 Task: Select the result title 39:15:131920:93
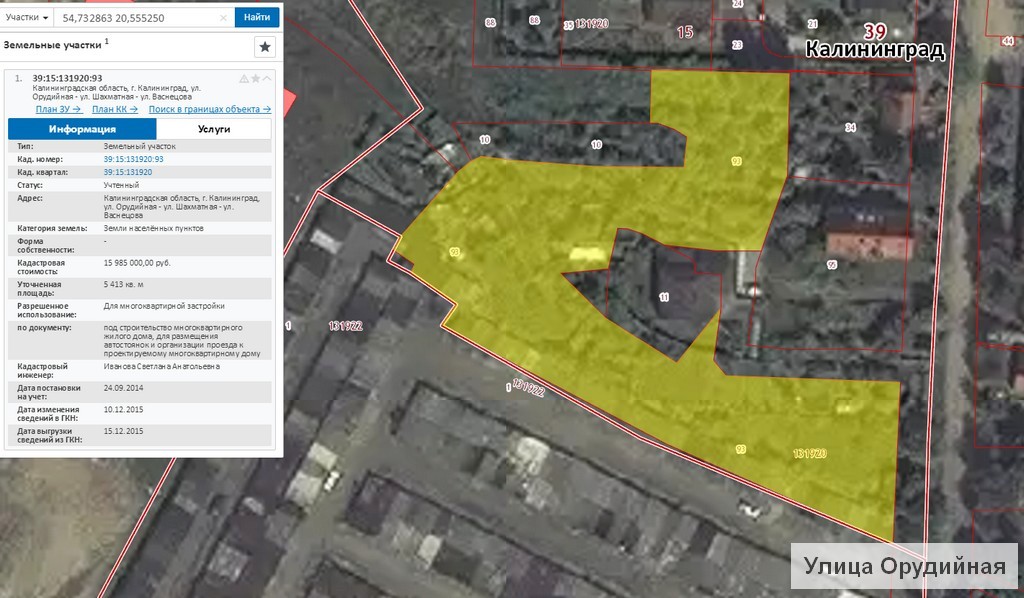(x=67, y=77)
